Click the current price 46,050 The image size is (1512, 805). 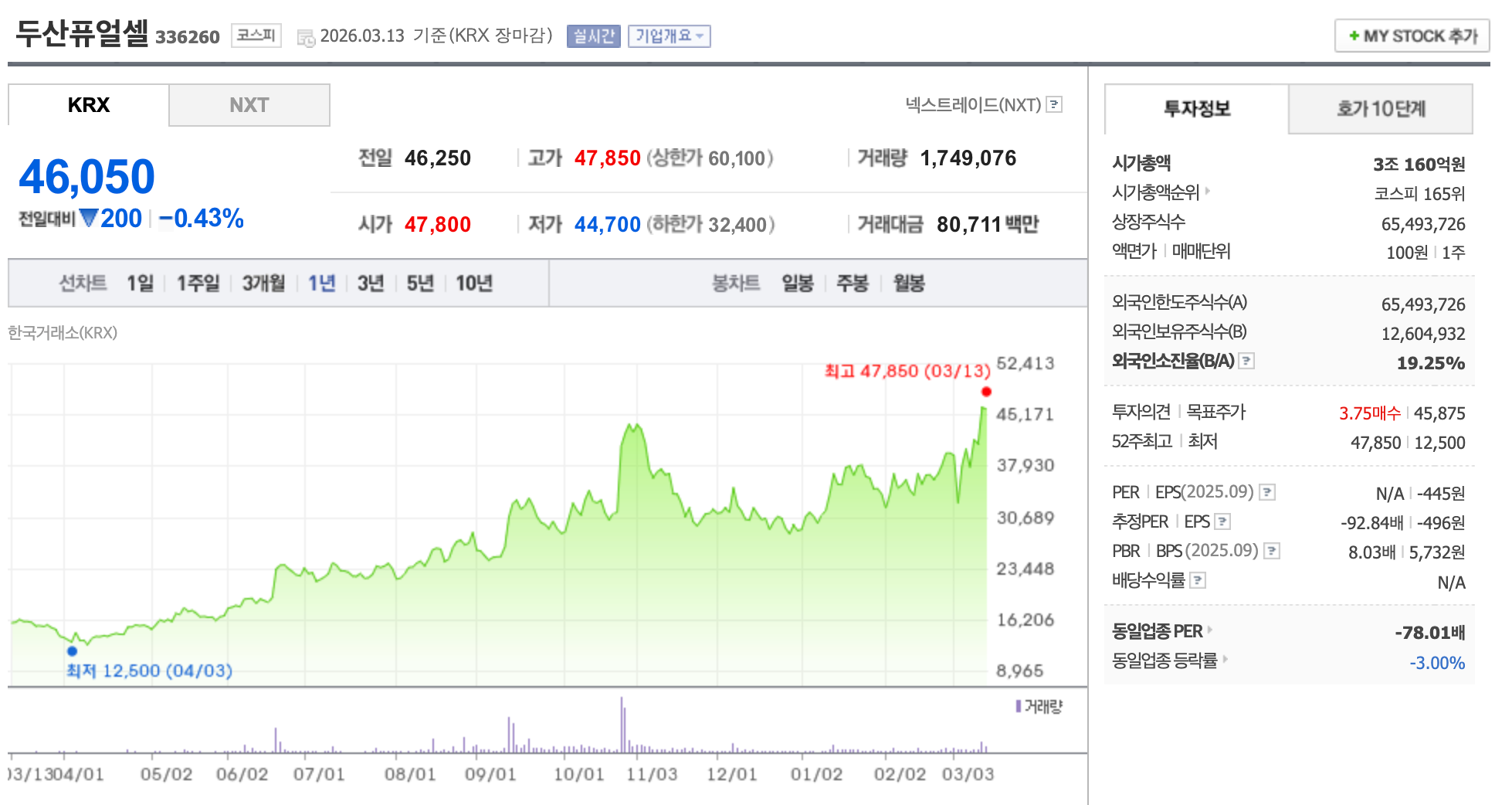(x=86, y=177)
